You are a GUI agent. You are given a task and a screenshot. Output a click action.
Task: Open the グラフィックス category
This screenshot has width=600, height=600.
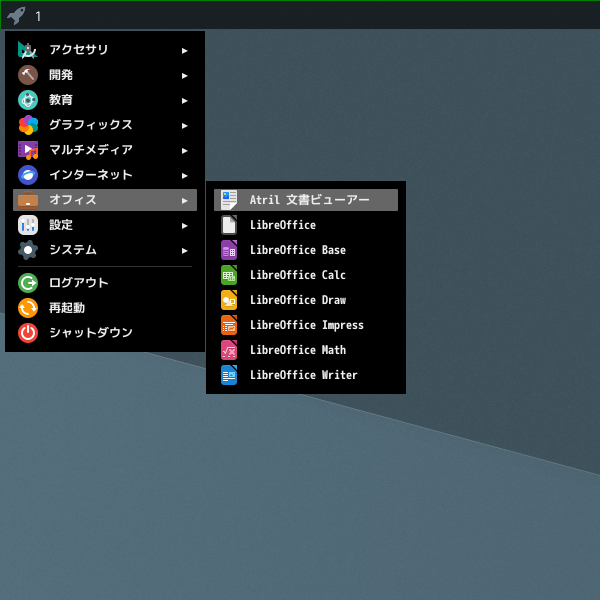(x=105, y=125)
